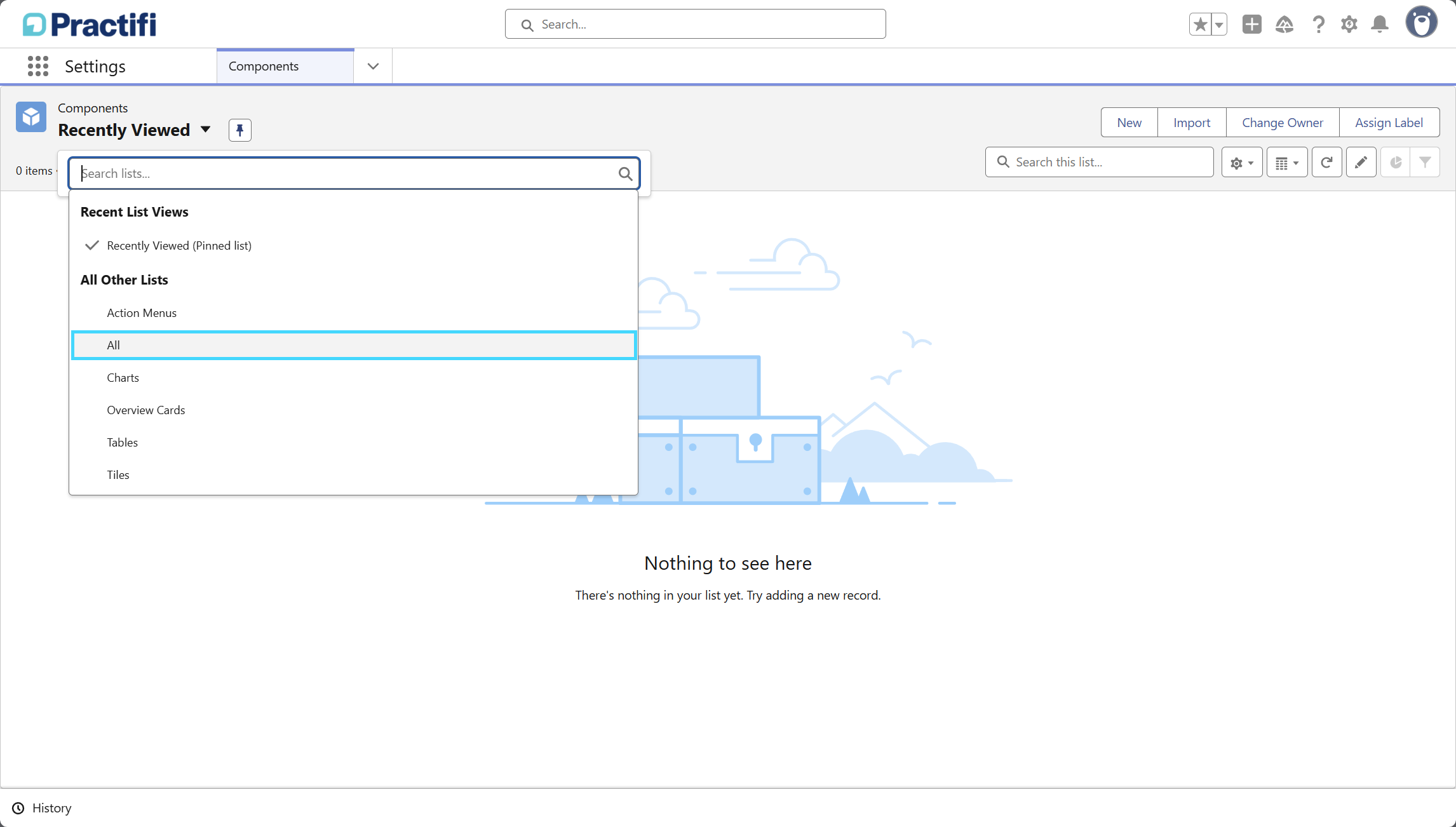Choose Overview Cards list view
Image resolution: width=1456 pixels, height=827 pixels.
pyautogui.click(x=354, y=410)
